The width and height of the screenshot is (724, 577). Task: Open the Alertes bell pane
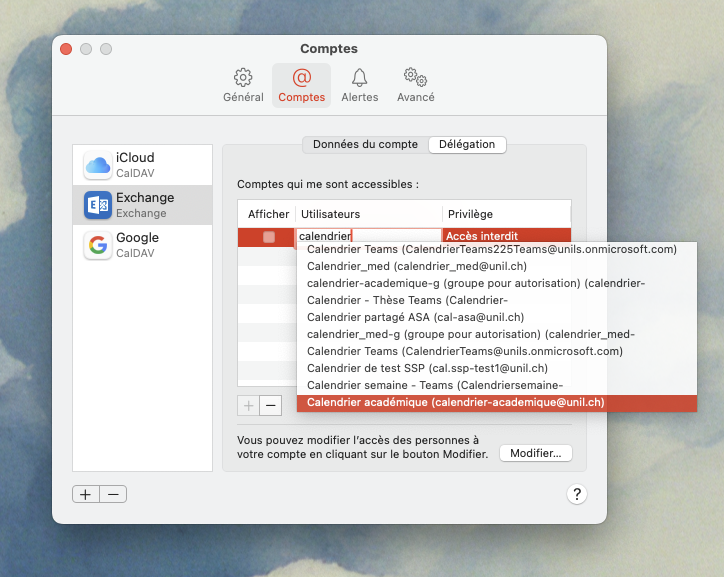pyautogui.click(x=359, y=85)
